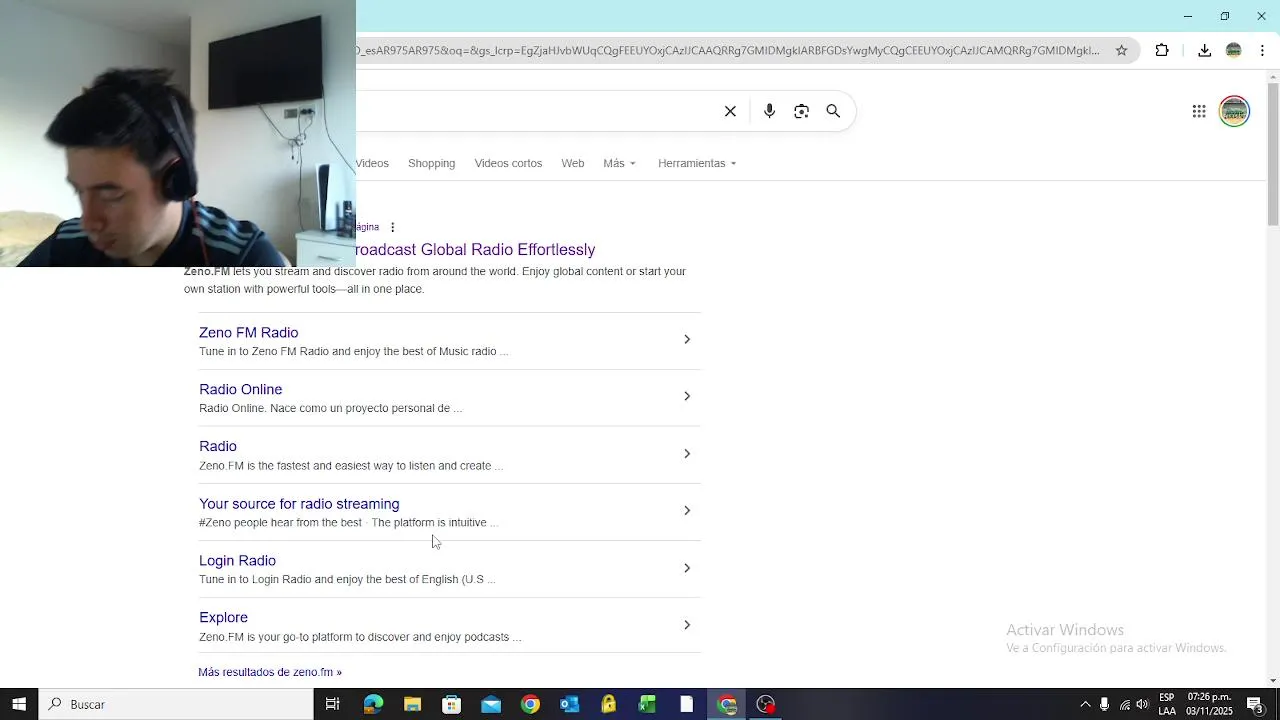Viewport: 1280px width, 720px height.
Task: Expand the Explore sitelink chevron
Action: pyautogui.click(x=687, y=625)
